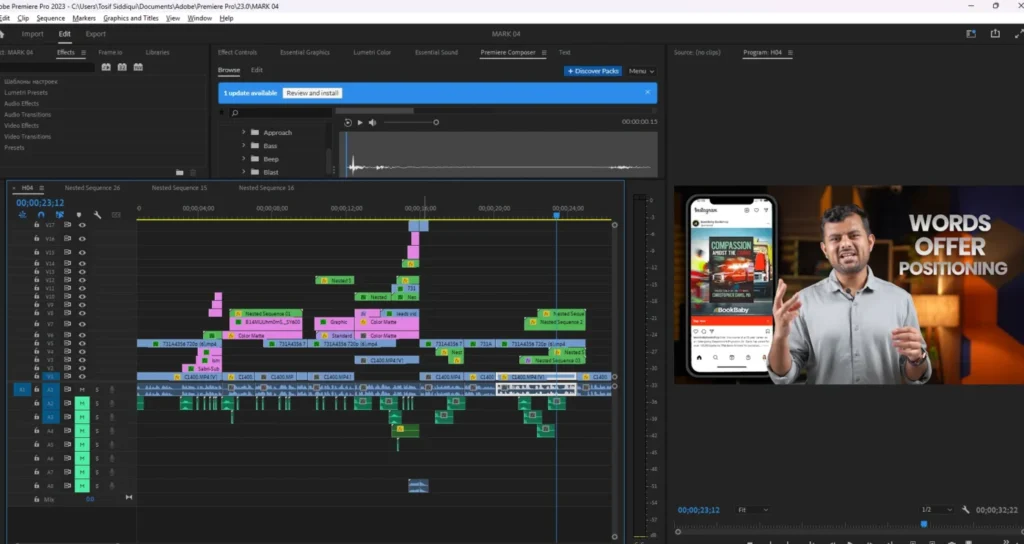Open the Sequence menu
The image size is (1024, 544).
click(50, 18)
